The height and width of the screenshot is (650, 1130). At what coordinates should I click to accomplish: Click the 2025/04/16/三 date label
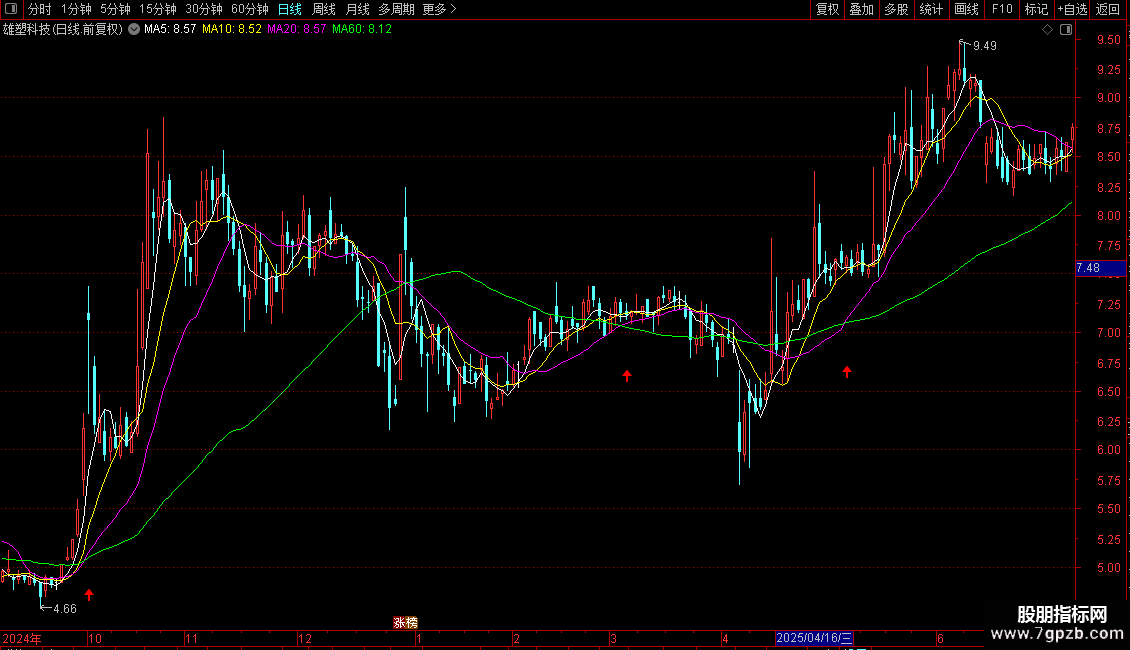(814, 638)
